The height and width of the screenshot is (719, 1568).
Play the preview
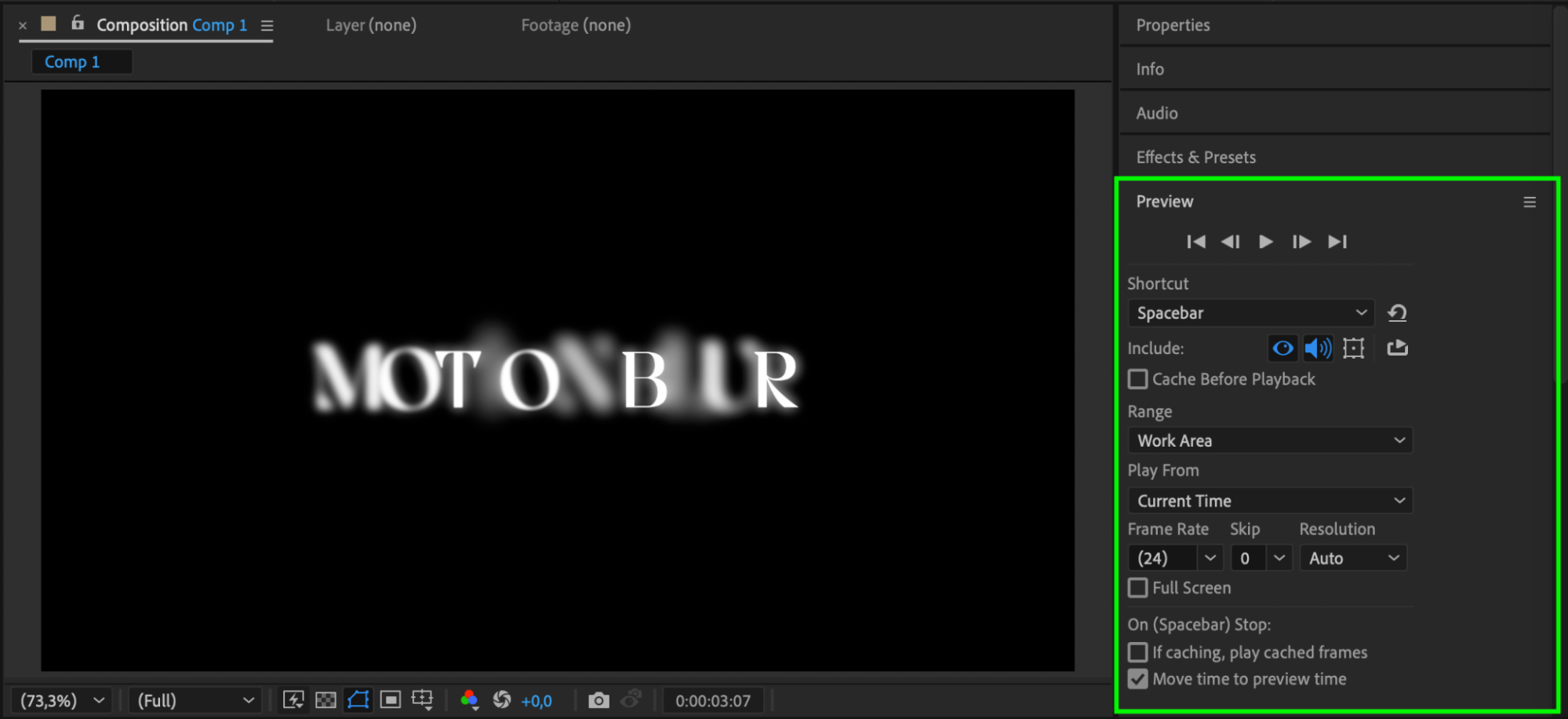pyautogui.click(x=1265, y=242)
